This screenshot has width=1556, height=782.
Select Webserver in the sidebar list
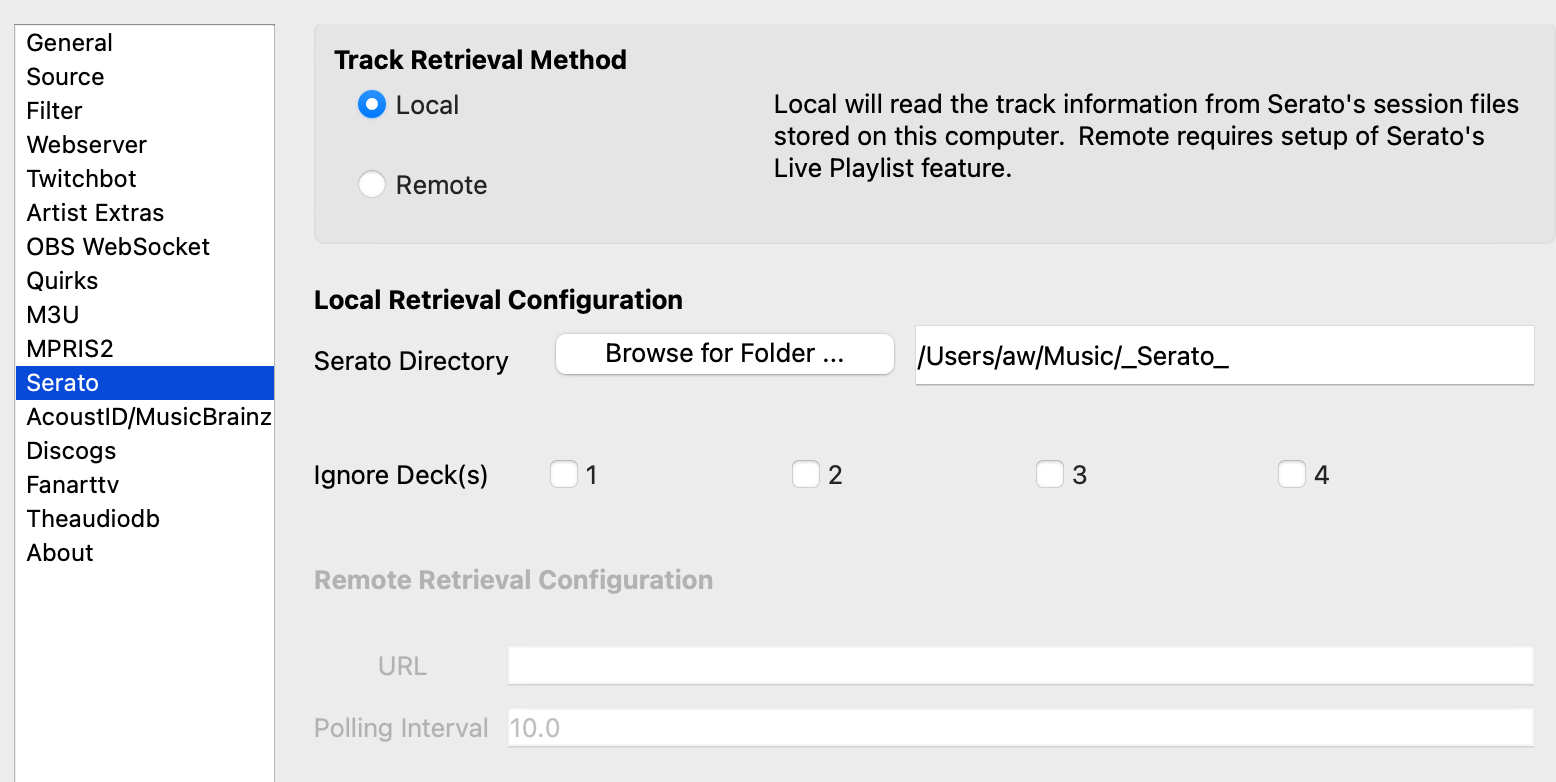pyautogui.click(x=87, y=145)
